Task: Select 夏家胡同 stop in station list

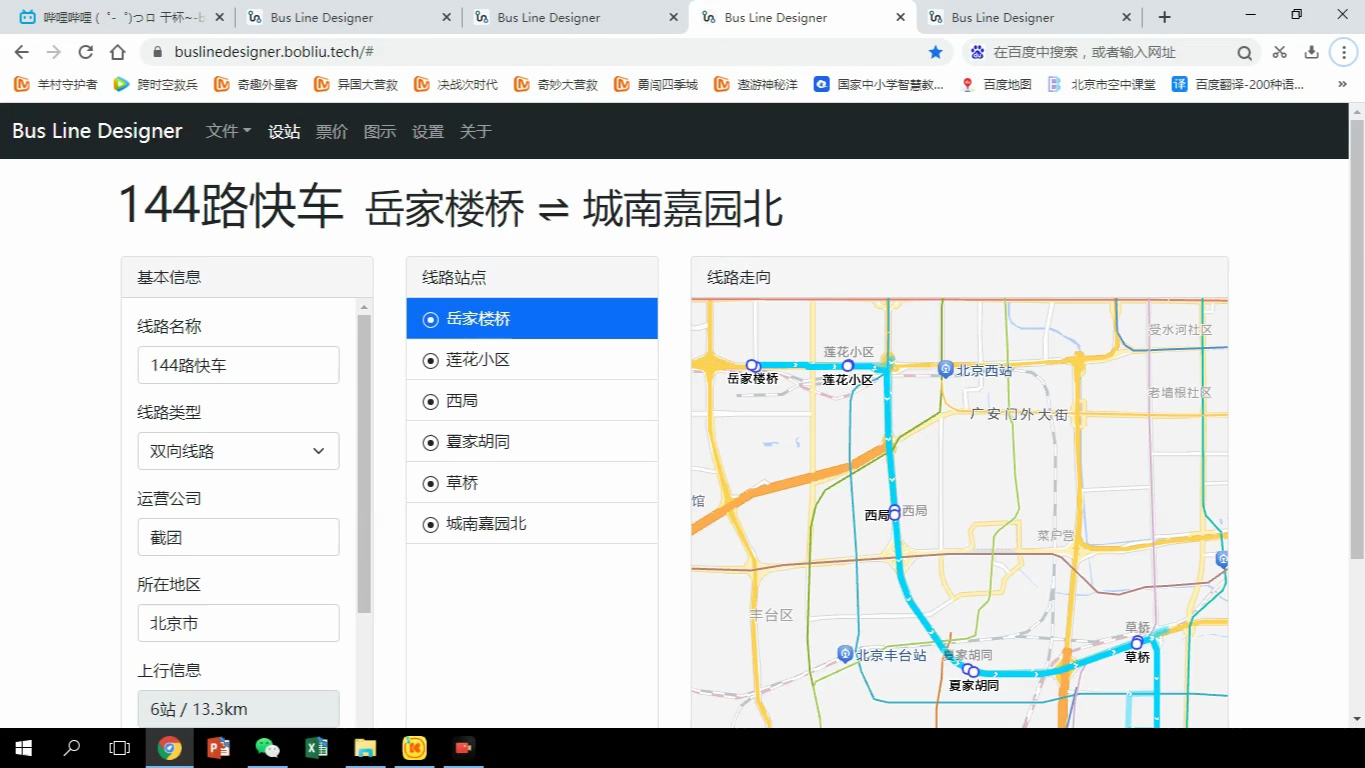Action: coord(532,442)
